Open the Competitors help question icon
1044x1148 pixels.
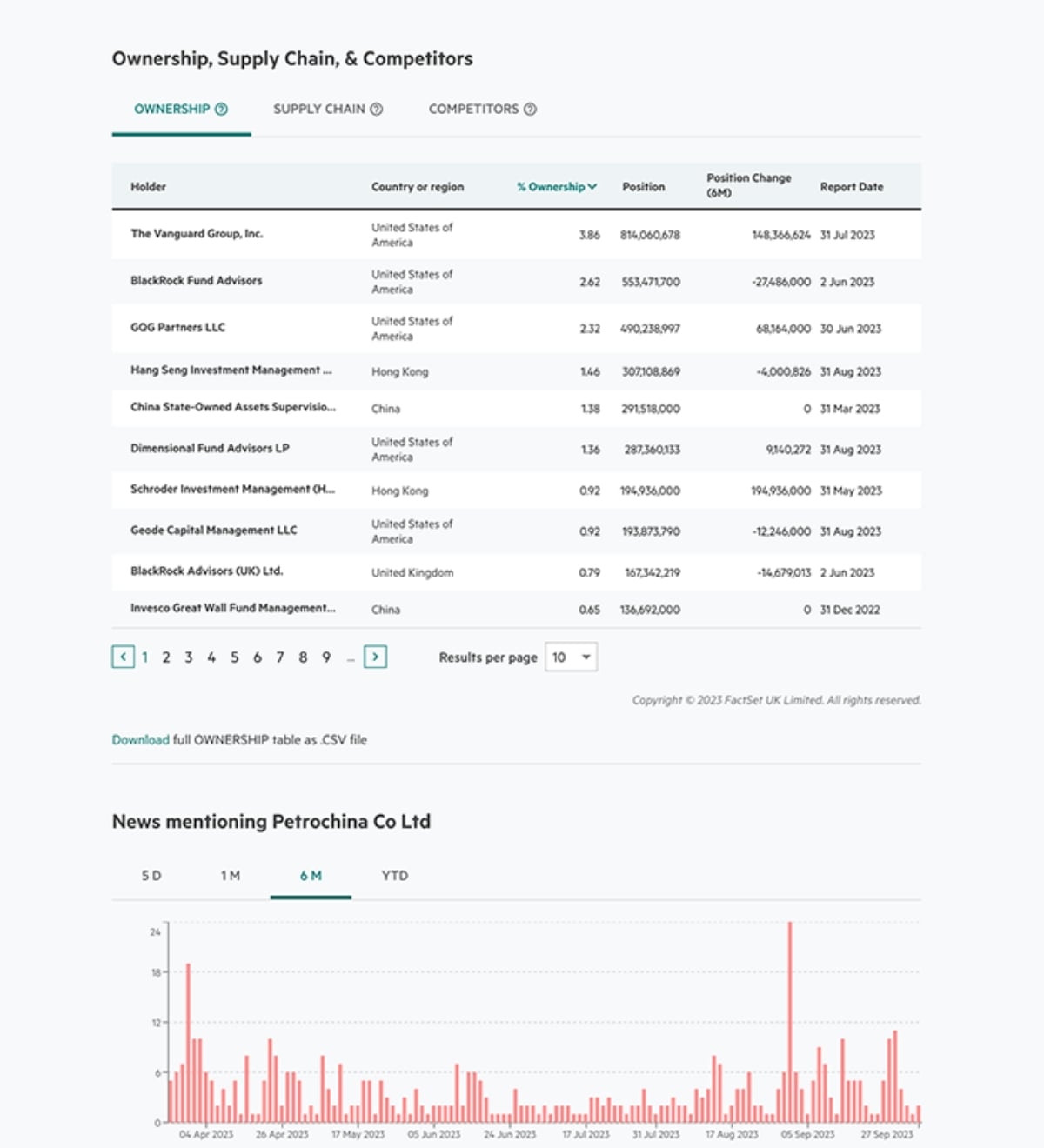[x=530, y=109]
